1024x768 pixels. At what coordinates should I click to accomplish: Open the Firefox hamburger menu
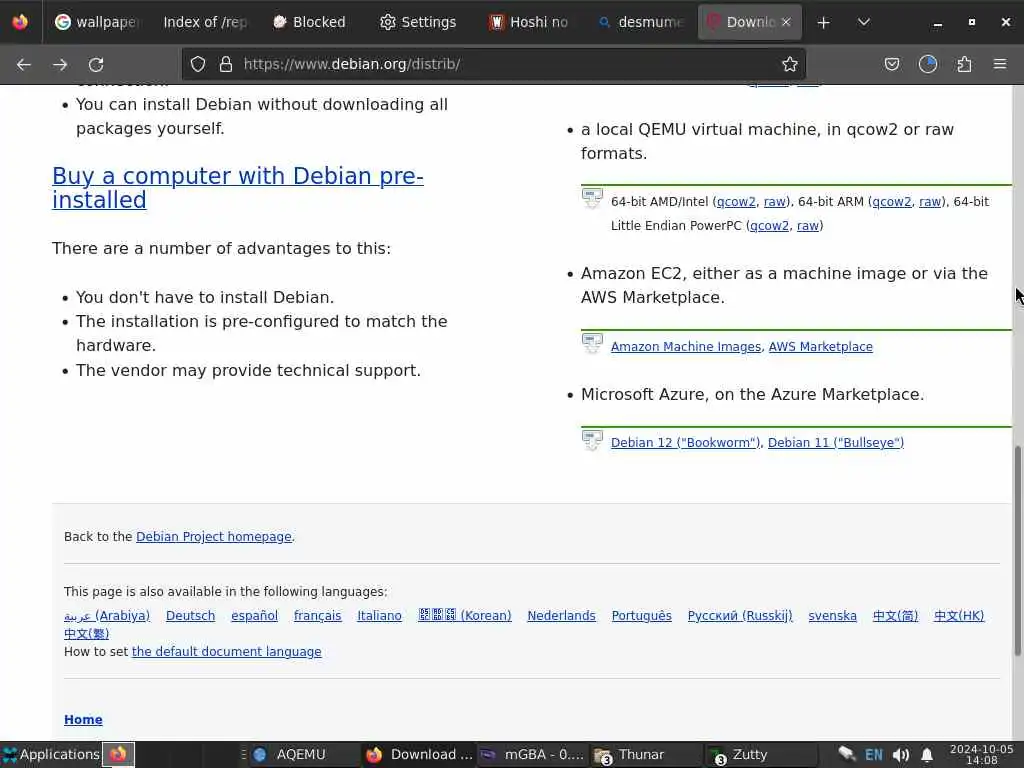coord(1000,64)
